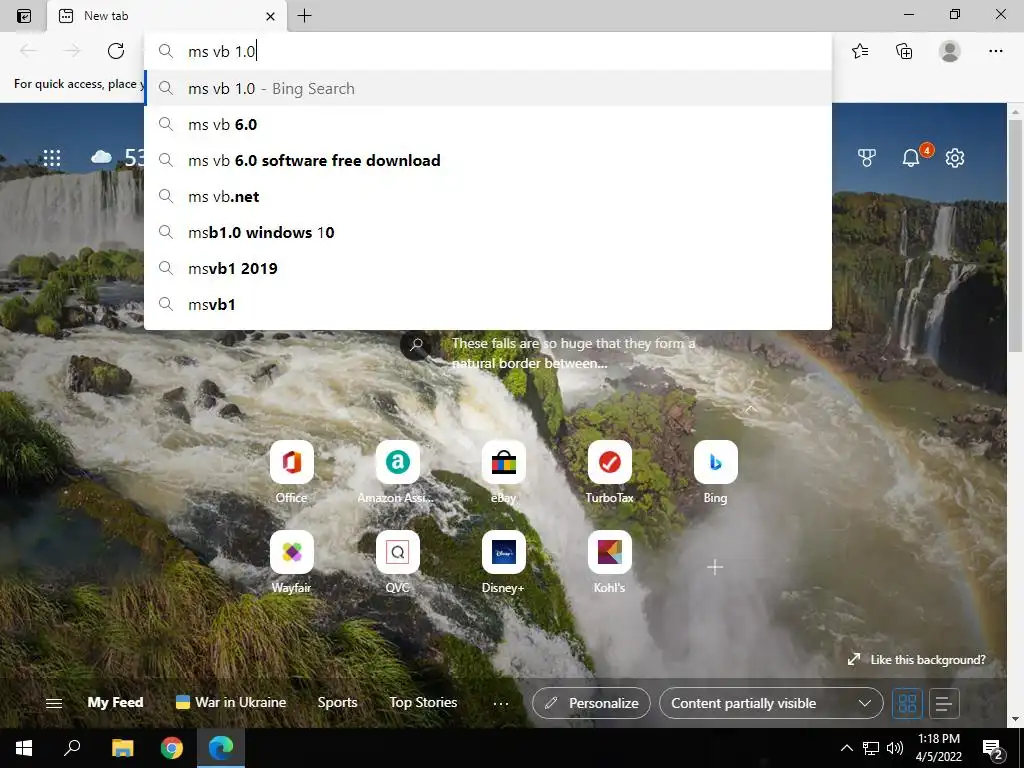Open the TurboTax quick link tile
This screenshot has width=1024, height=768.
coord(609,462)
